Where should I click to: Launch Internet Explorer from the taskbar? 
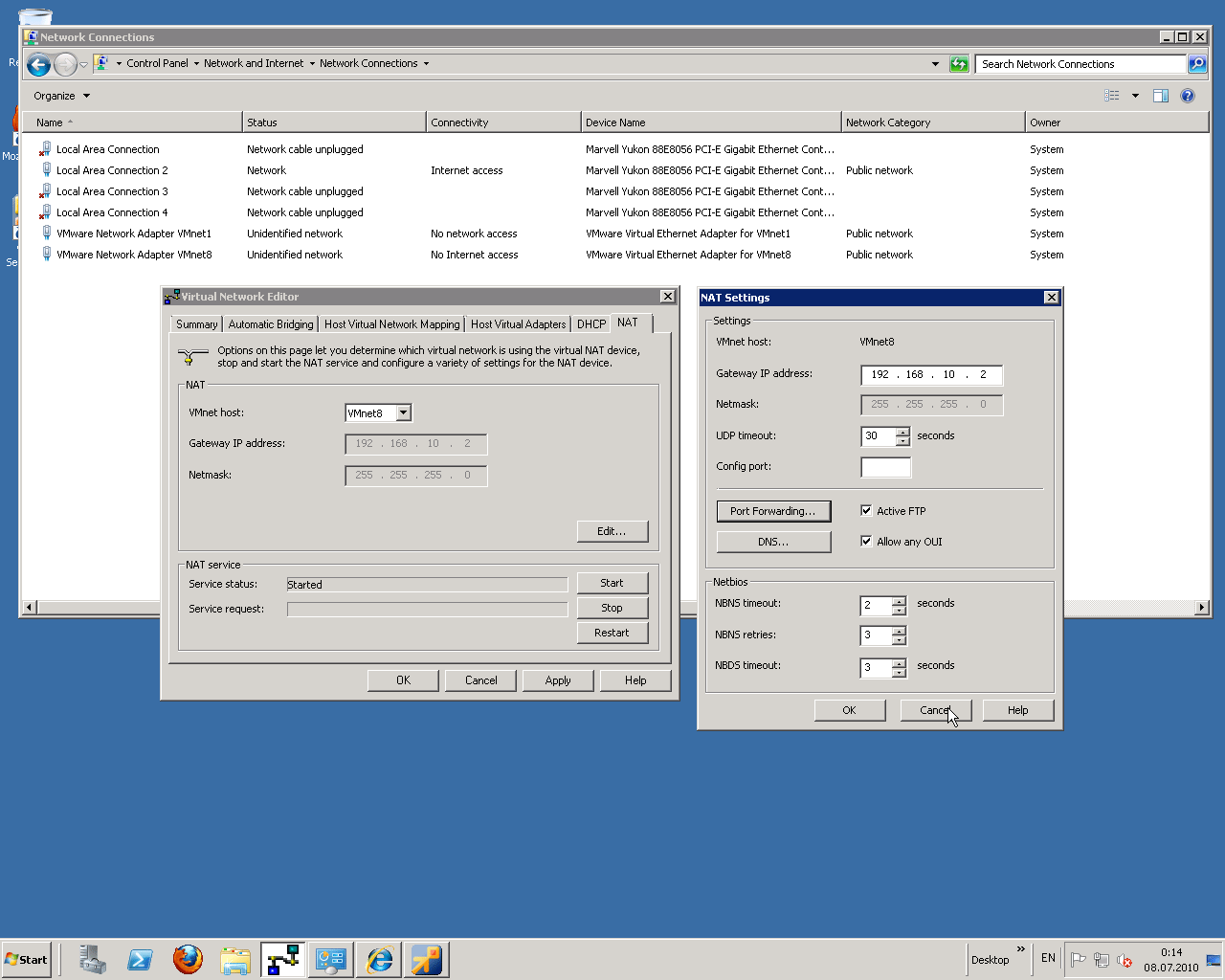click(x=379, y=959)
